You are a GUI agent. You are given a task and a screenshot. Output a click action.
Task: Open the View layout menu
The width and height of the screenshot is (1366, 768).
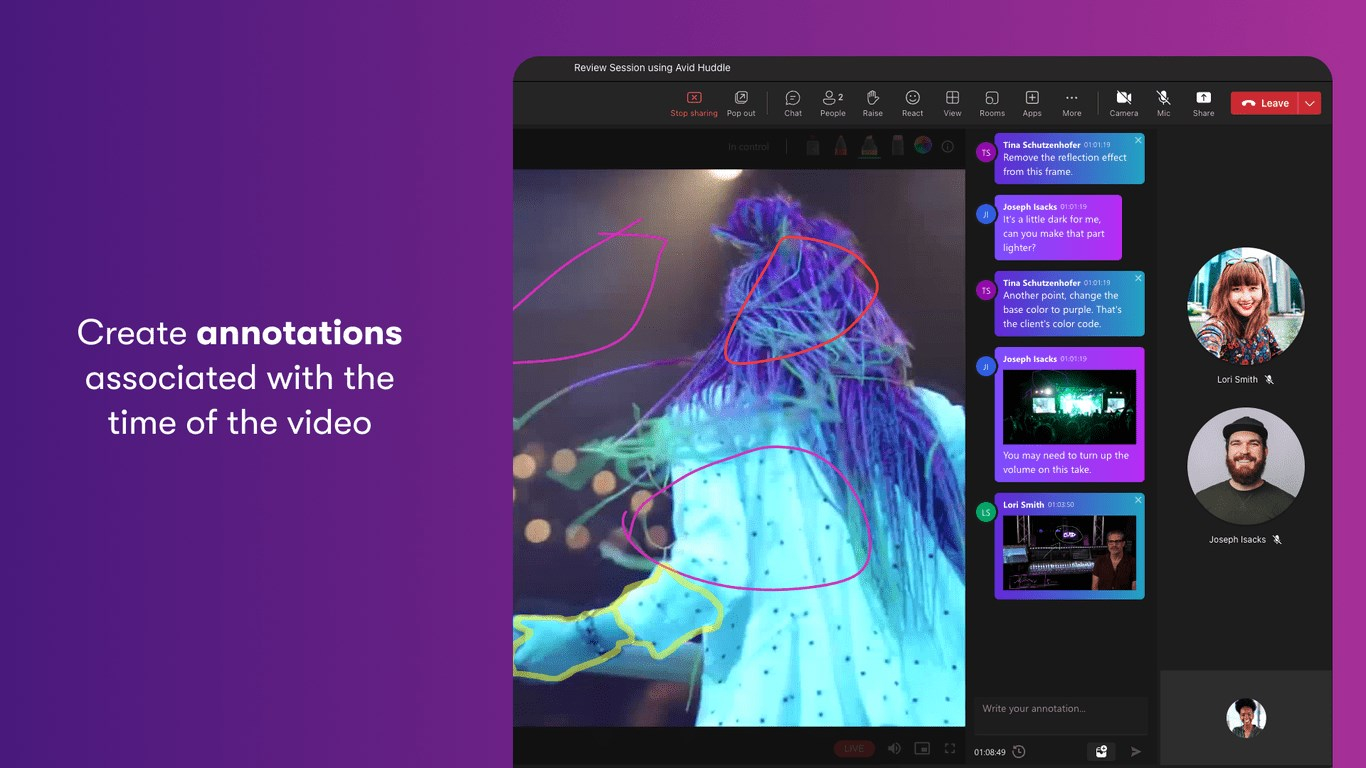click(x=952, y=103)
